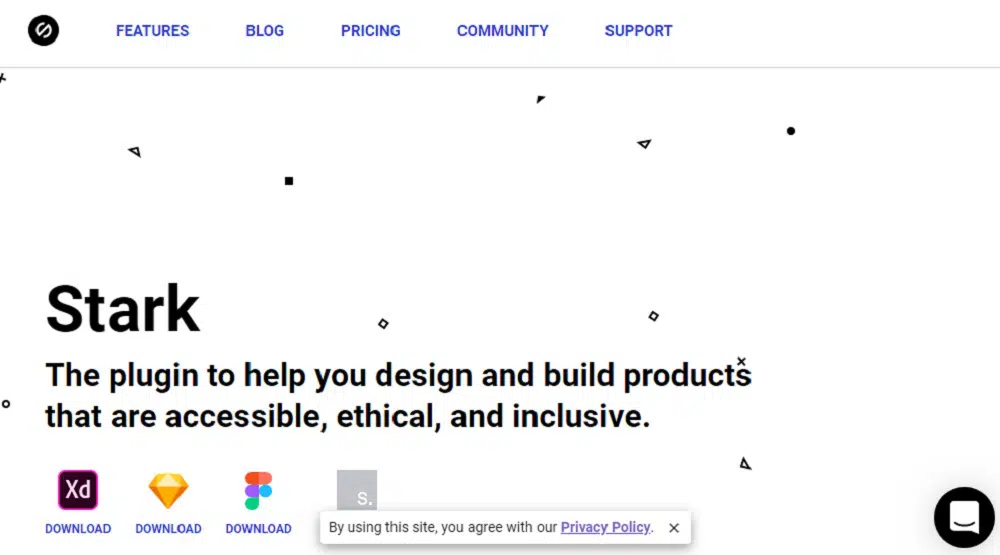Click the Sketch diamond icon
The image size is (1000, 555).
tap(168, 490)
